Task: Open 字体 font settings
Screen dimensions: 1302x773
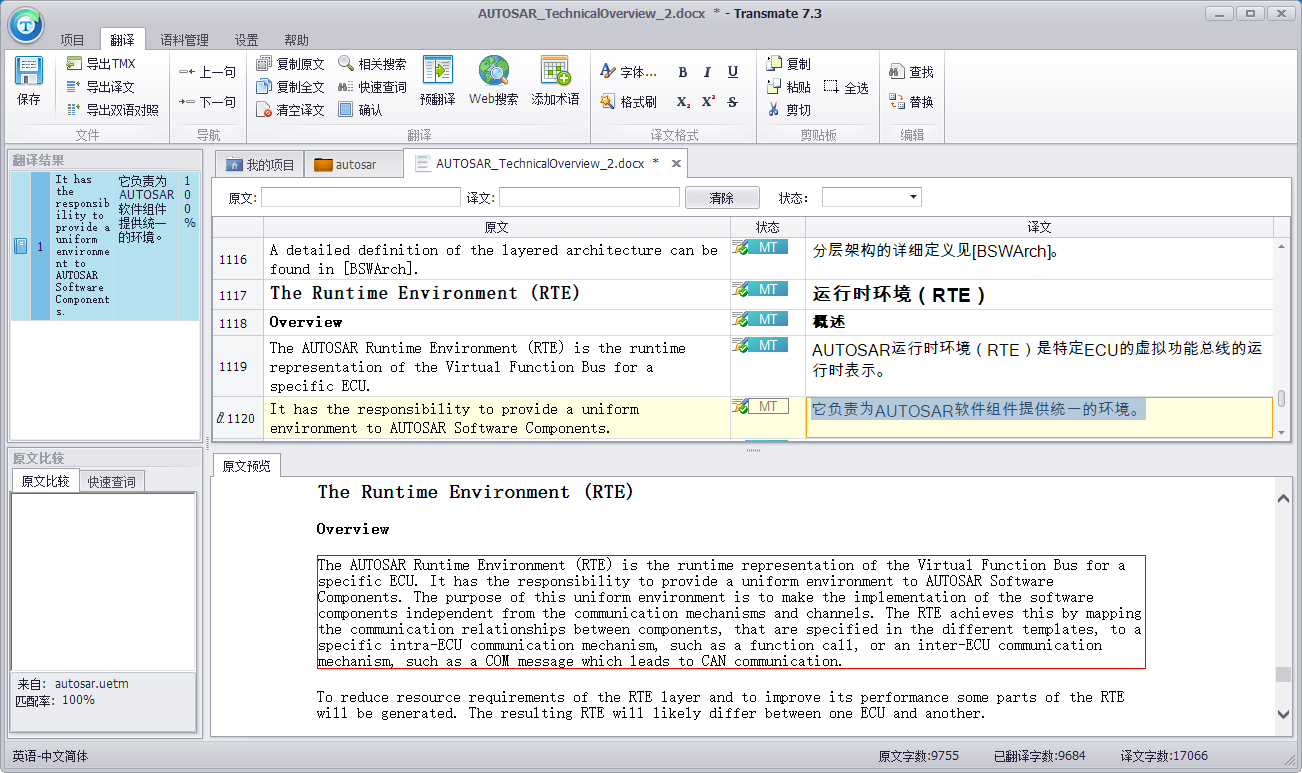Action: 629,72
